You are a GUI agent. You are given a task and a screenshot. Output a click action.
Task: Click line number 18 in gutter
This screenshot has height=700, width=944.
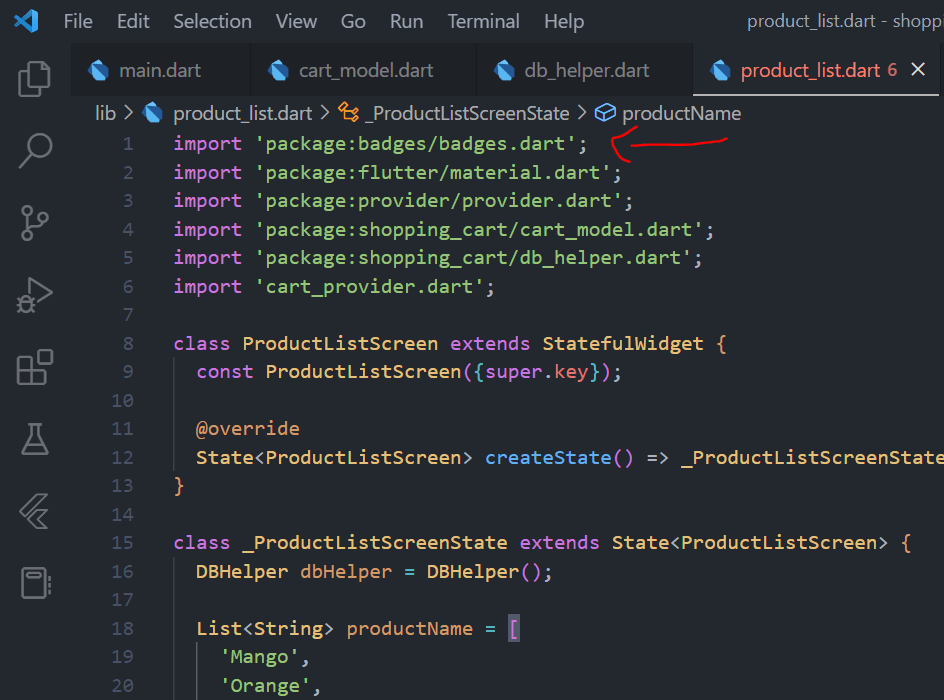click(122, 629)
